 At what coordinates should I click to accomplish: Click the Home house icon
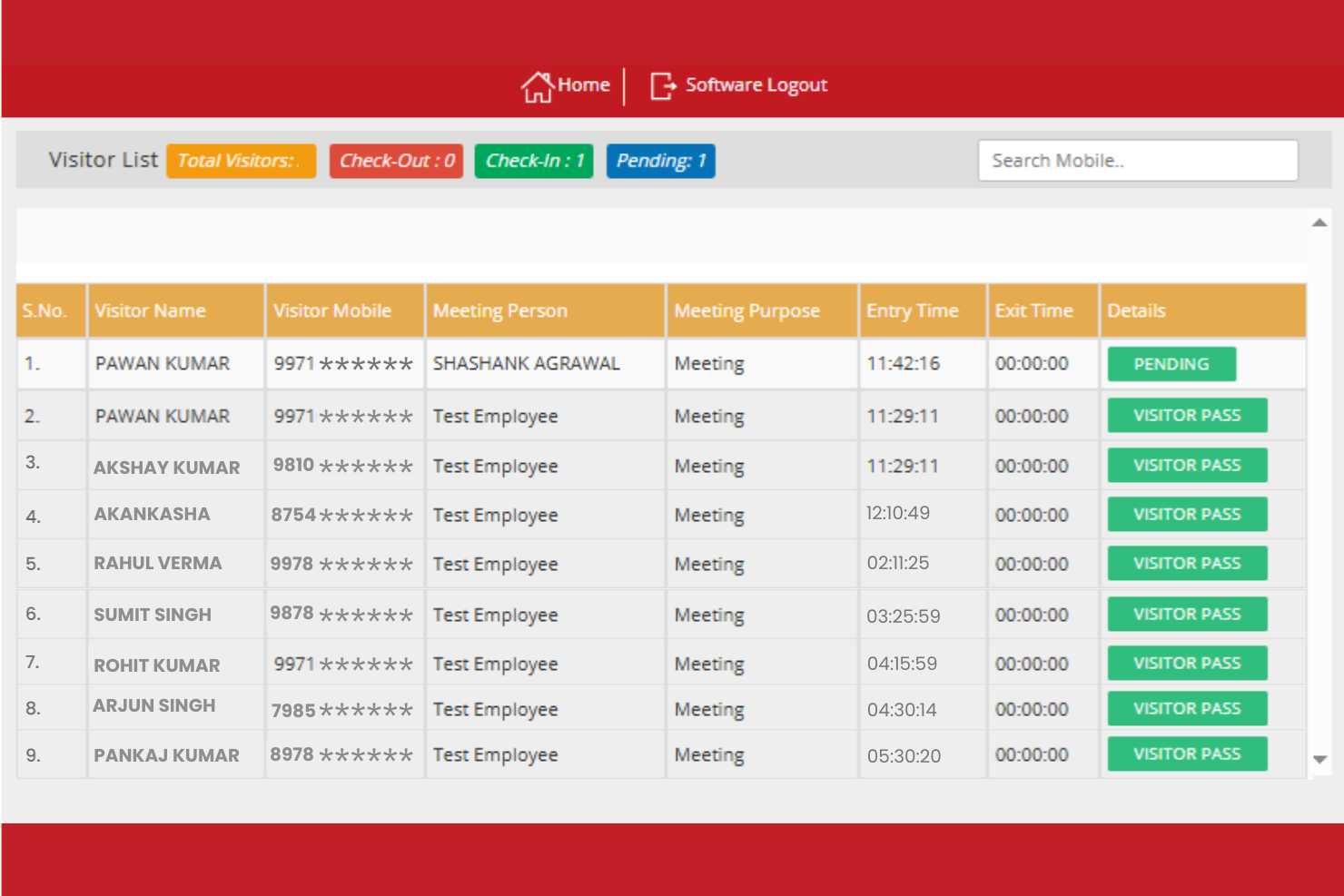[x=537, y=86]
